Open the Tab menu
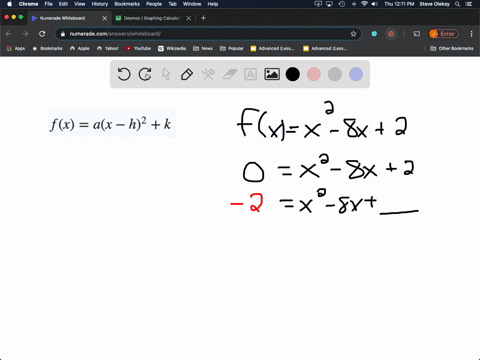The image size is (480, 360). coord(172,4)
